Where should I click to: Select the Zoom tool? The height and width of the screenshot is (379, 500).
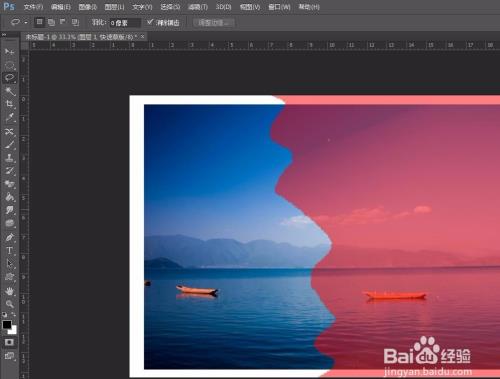pyautogui.click(x=10, y=304)
